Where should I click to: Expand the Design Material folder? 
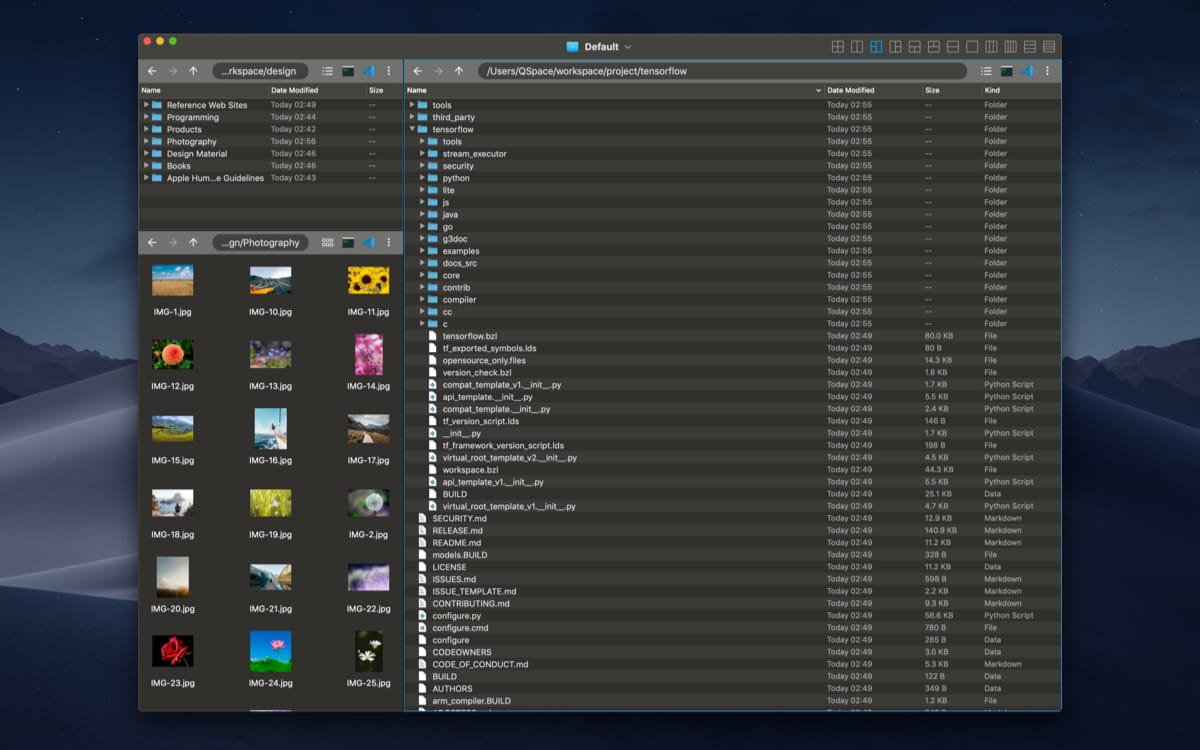[x=146, y=153]
